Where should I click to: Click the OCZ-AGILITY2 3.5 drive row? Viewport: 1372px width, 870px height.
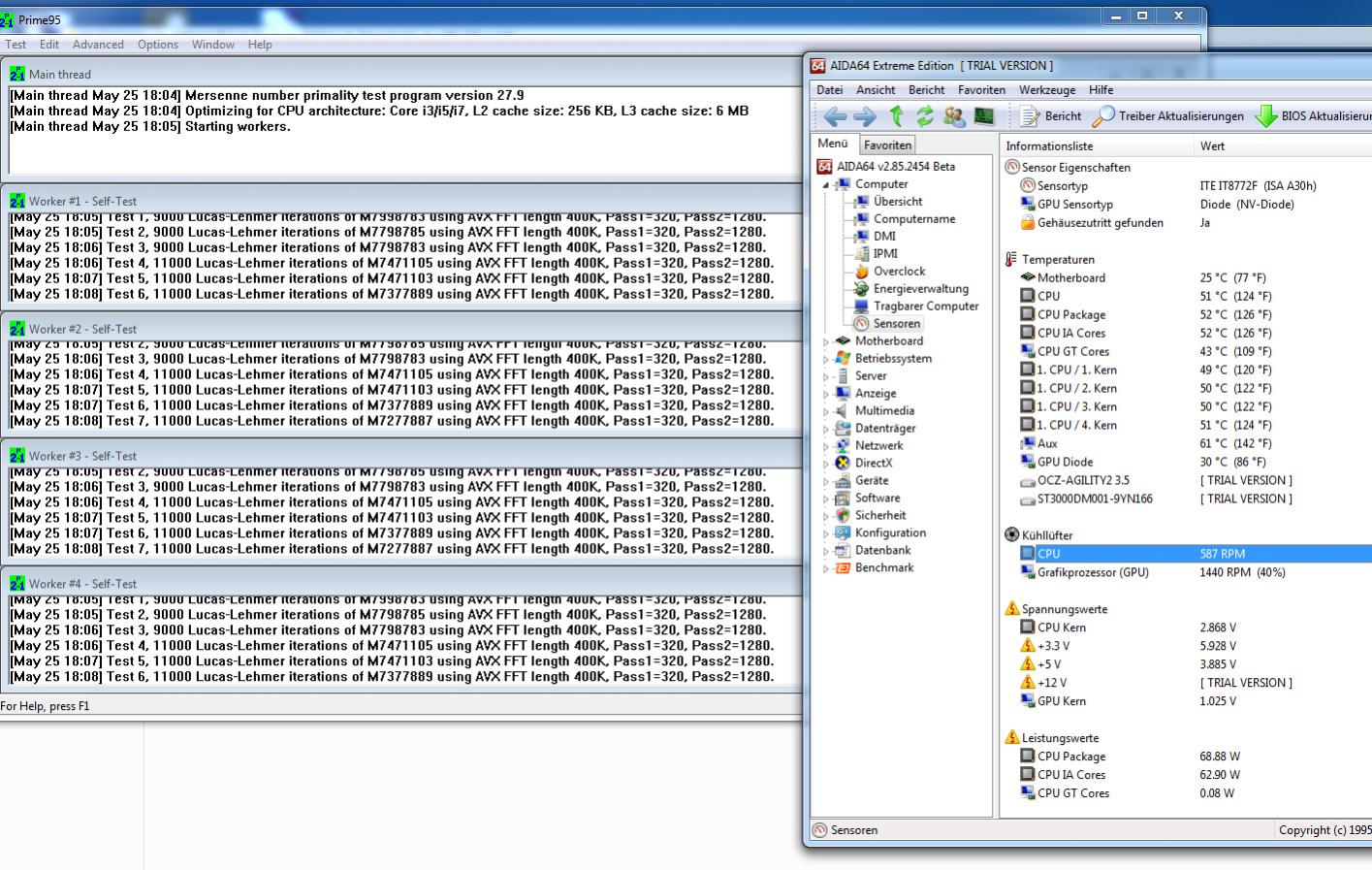tap(1195, 481)
